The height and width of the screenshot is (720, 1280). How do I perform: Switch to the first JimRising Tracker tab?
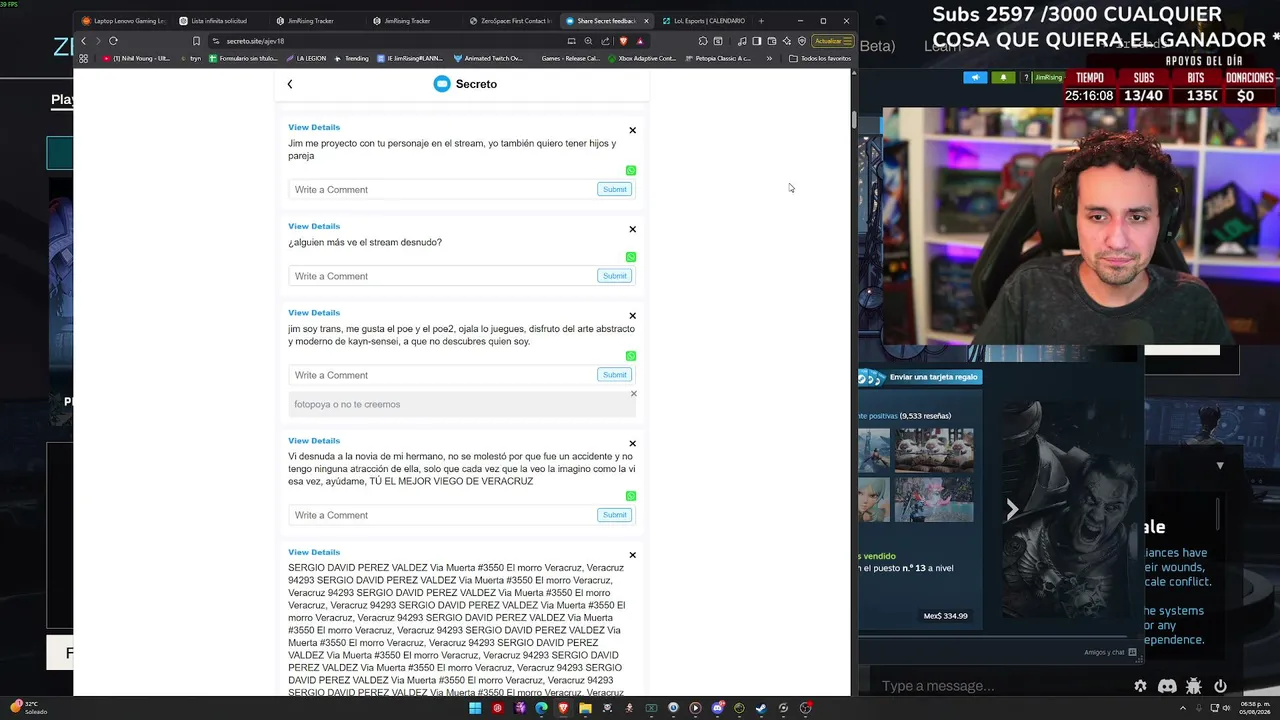314,21
